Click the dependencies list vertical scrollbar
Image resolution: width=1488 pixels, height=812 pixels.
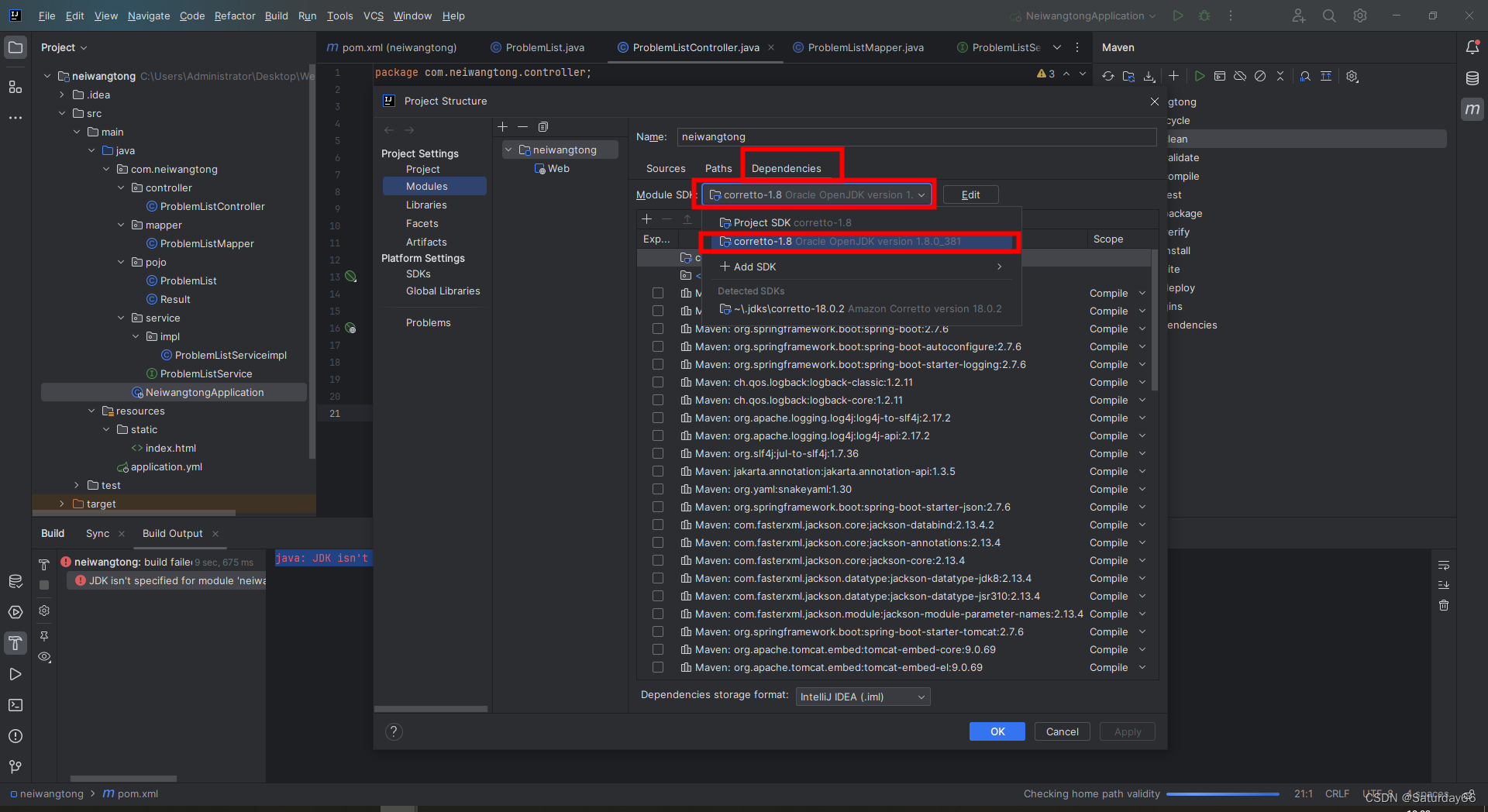[1154, 319]
